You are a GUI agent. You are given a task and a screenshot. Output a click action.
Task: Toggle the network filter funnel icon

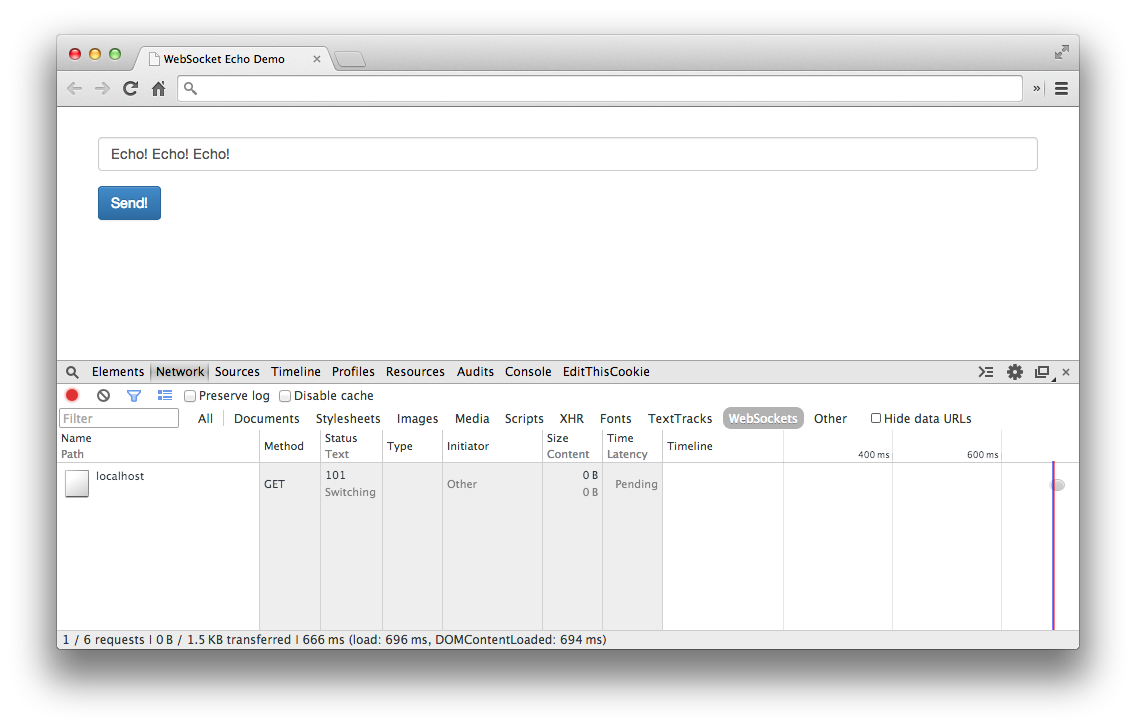(x=134, y=396)
